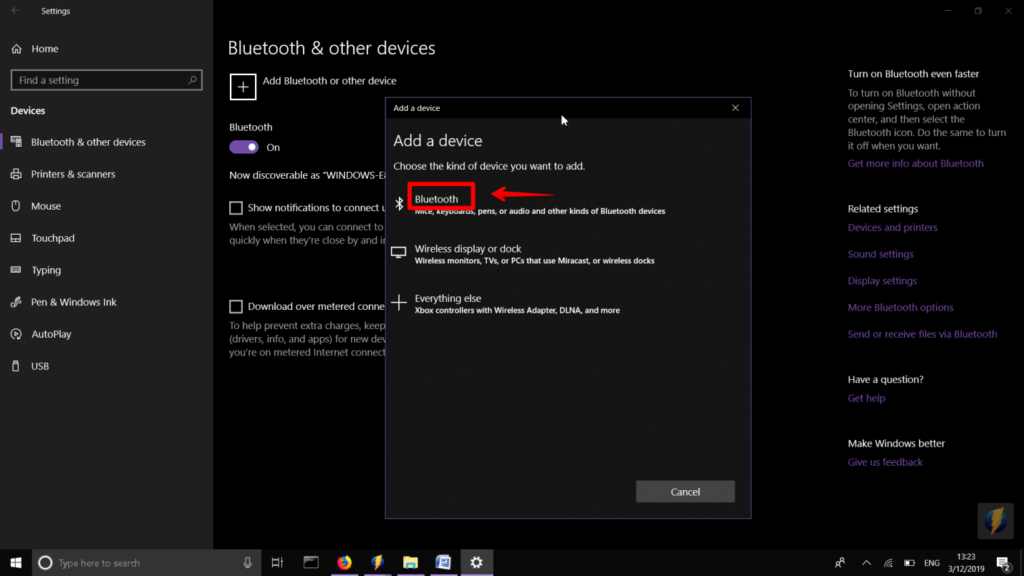Click the Find a setting search box

click(106, 80)
